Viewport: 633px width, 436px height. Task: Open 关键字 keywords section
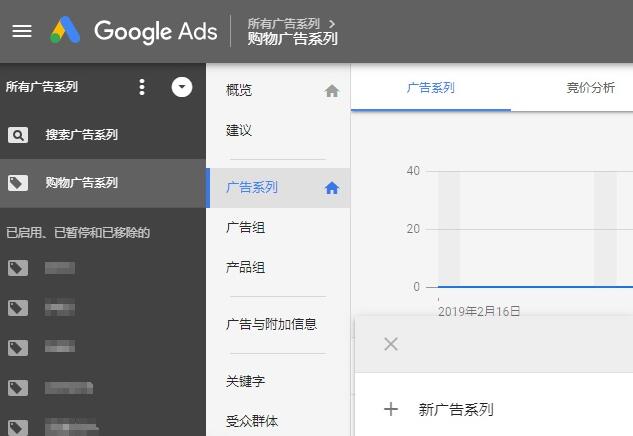coord(246,381)
